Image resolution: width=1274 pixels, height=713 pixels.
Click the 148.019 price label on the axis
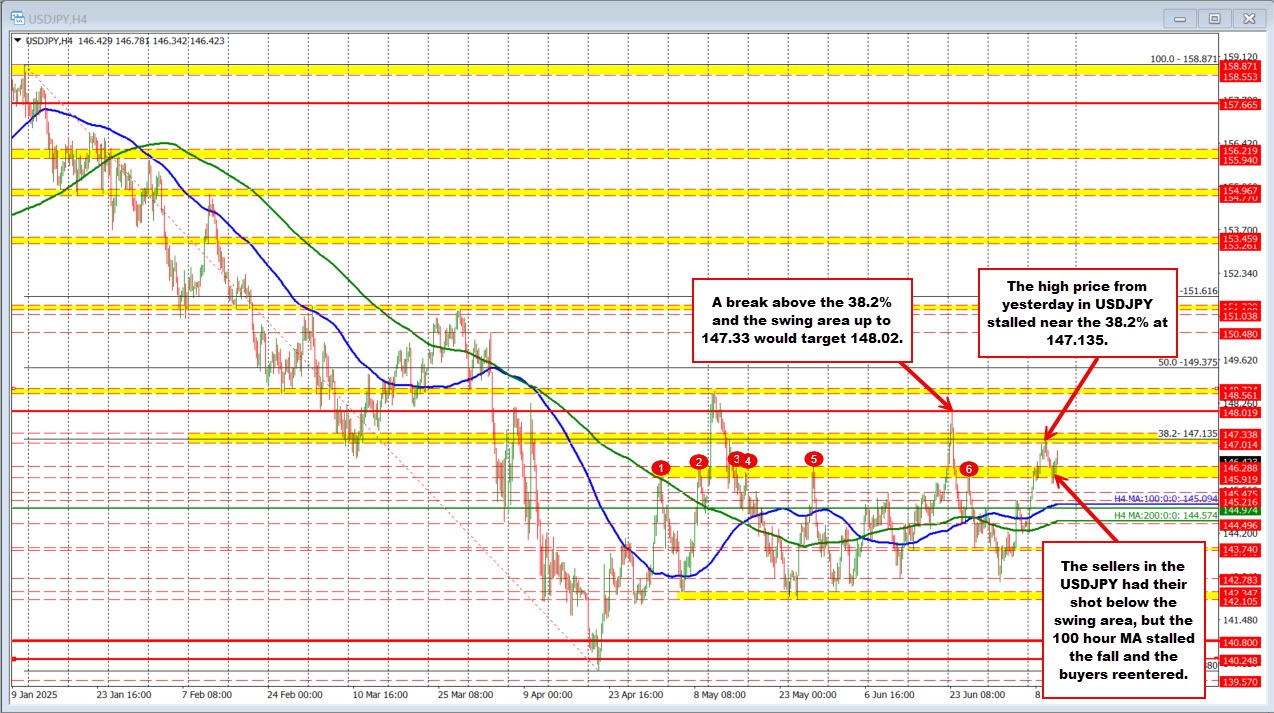pyautogui.click(x=1239, y=411)
